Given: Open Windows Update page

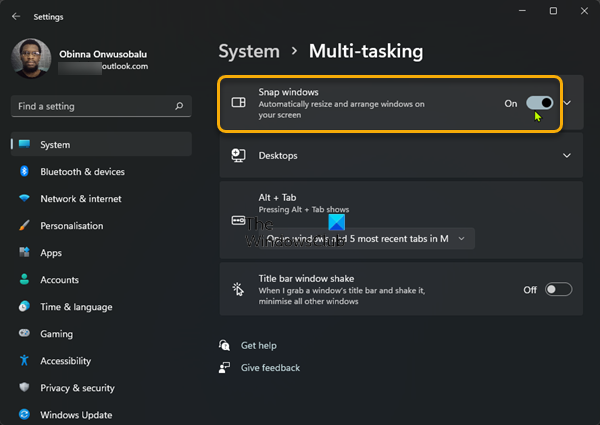Looking at the screenshot, I should (76, 415).
